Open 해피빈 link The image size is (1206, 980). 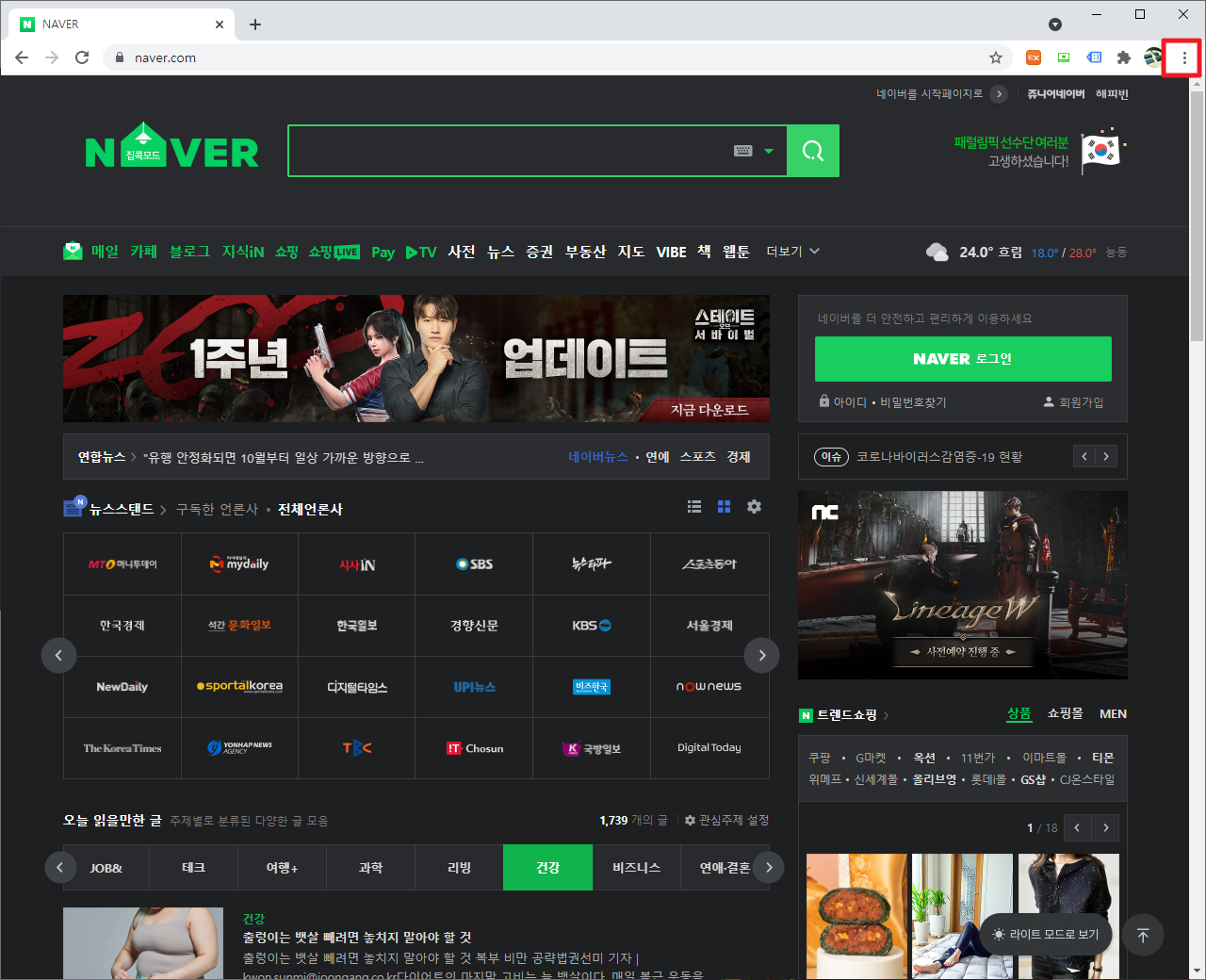pos(1112,94)
